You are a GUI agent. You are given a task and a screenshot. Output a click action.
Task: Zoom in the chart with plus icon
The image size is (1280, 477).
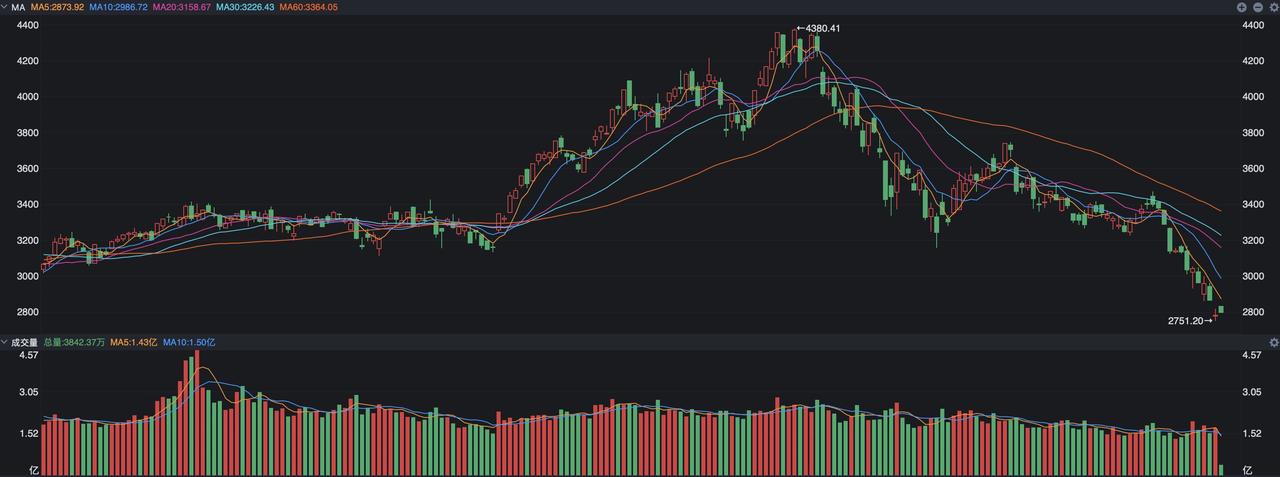click(1242, 7)
